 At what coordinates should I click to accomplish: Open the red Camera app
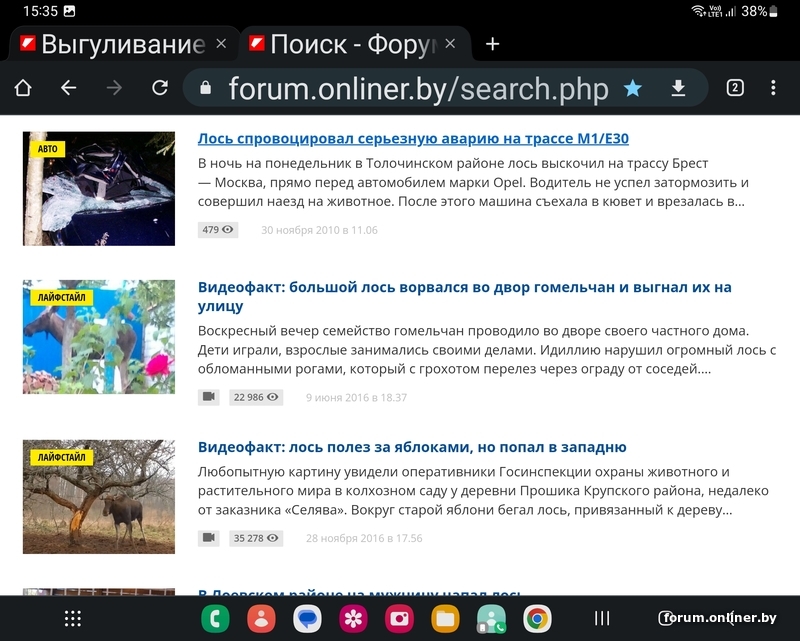tap(399, 619)
